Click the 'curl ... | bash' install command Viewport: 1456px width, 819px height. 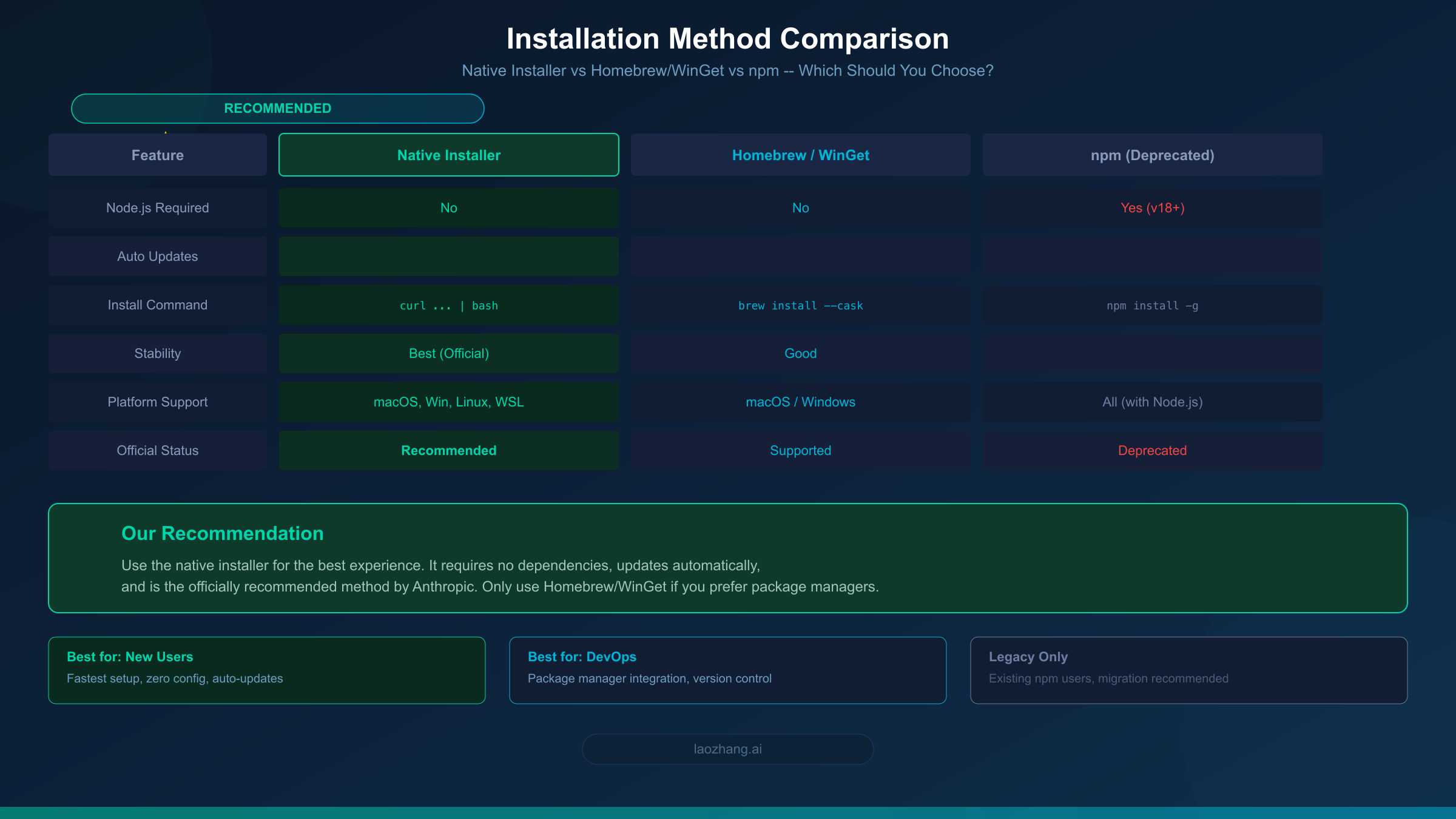coord(448,305)
